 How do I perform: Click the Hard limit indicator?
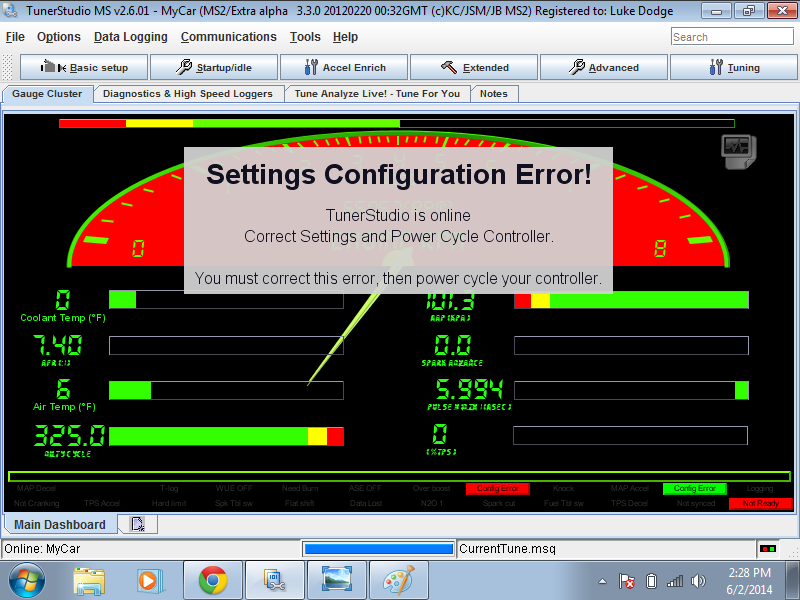click(169, 503)
